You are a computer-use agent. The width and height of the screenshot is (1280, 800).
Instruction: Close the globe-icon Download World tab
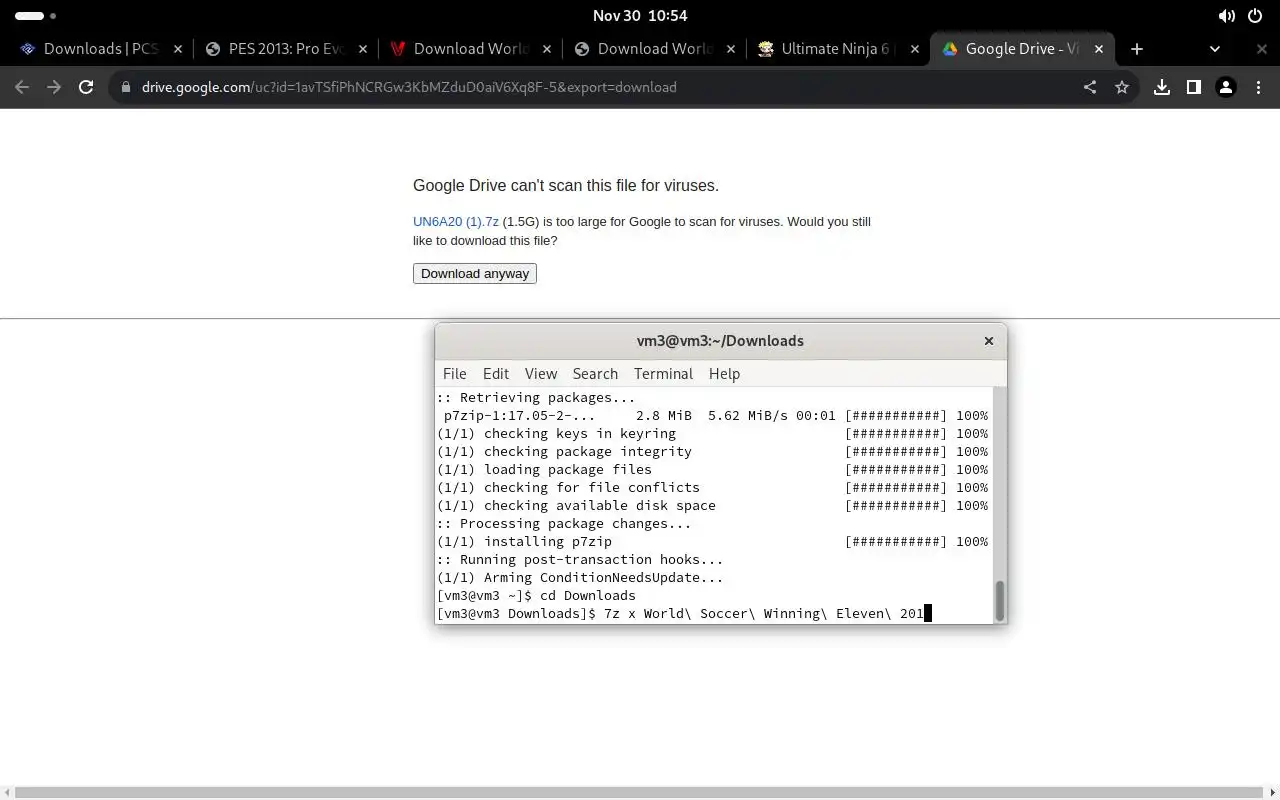point(731,48)
